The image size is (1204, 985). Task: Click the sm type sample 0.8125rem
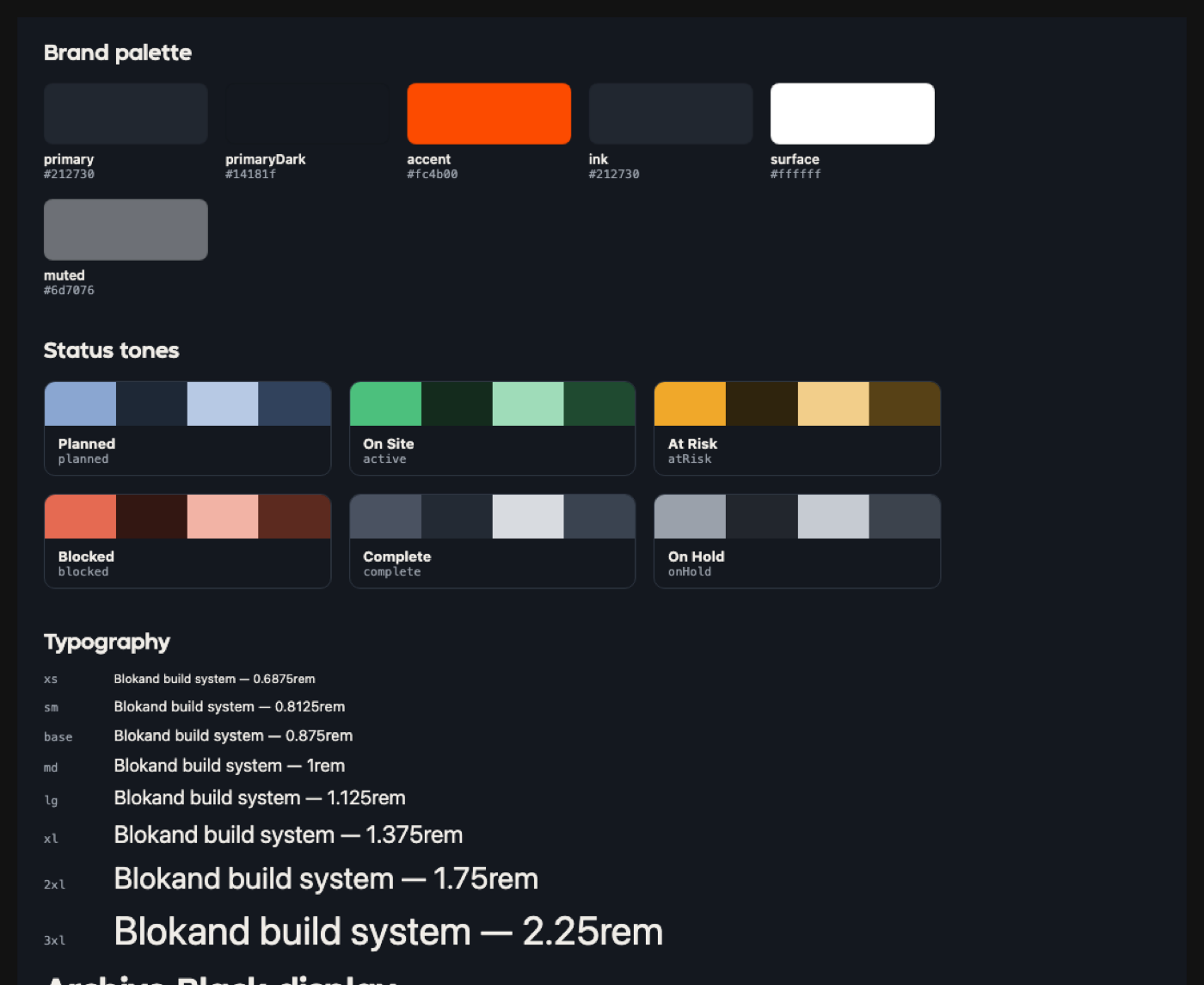point(230,706)
